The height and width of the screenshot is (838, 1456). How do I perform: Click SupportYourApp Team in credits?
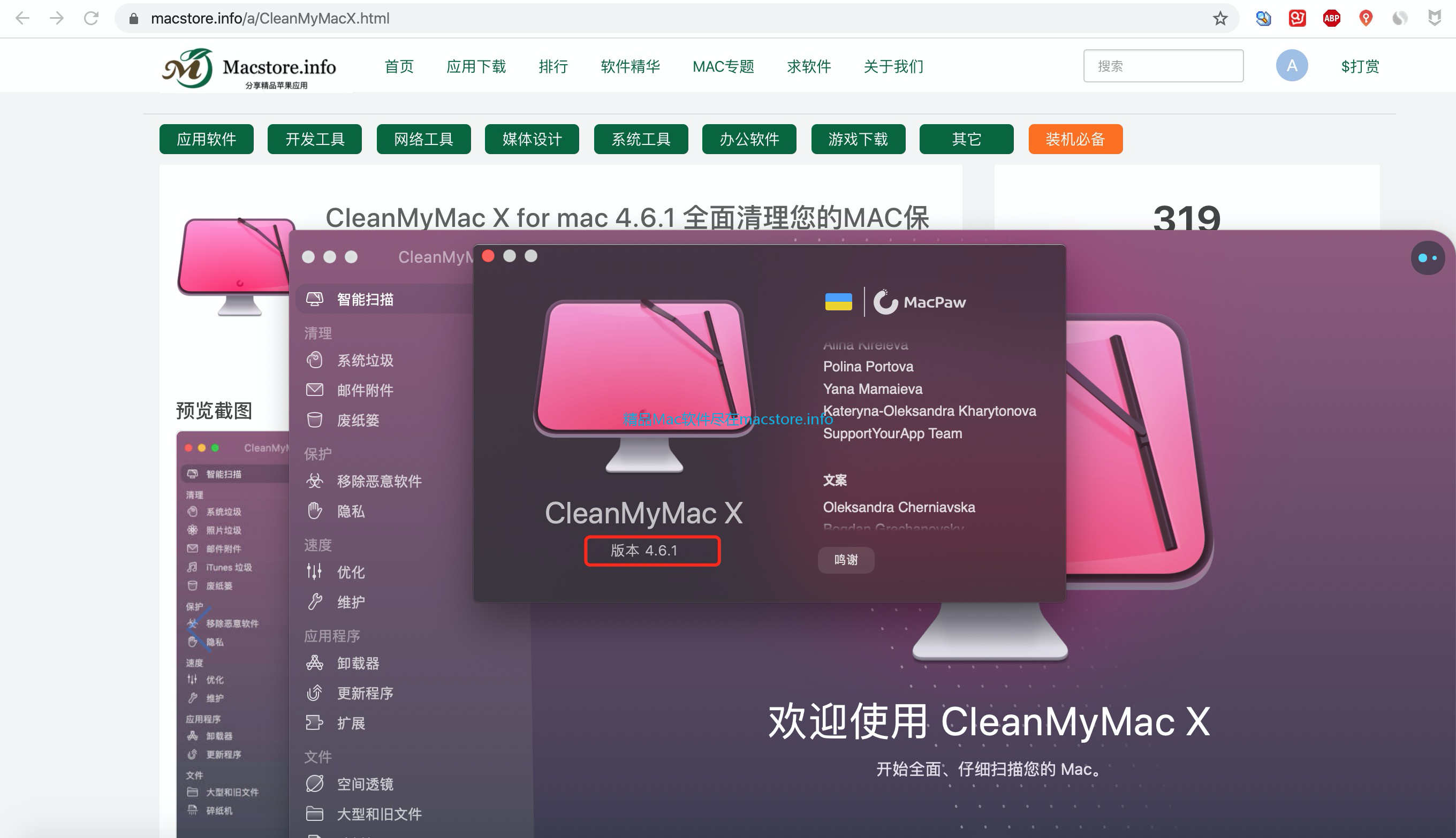[892, 433]
